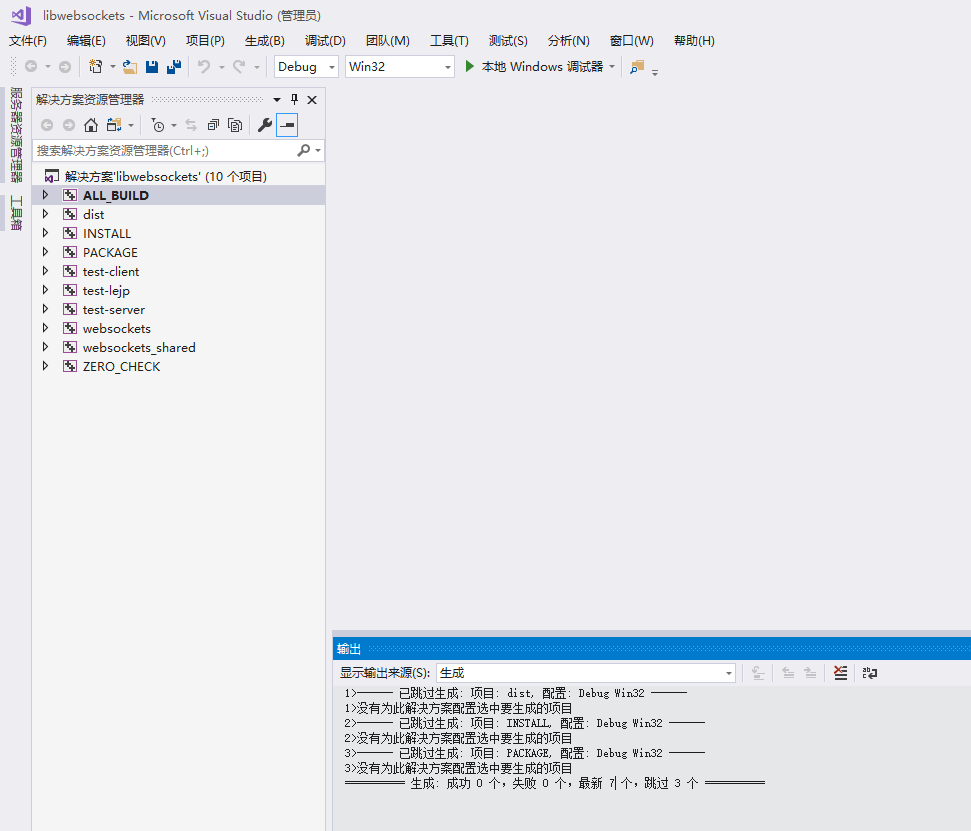Click the Save All icon
Image resolution: width=971 pixels, height=831 pixels.
[174, 66]
